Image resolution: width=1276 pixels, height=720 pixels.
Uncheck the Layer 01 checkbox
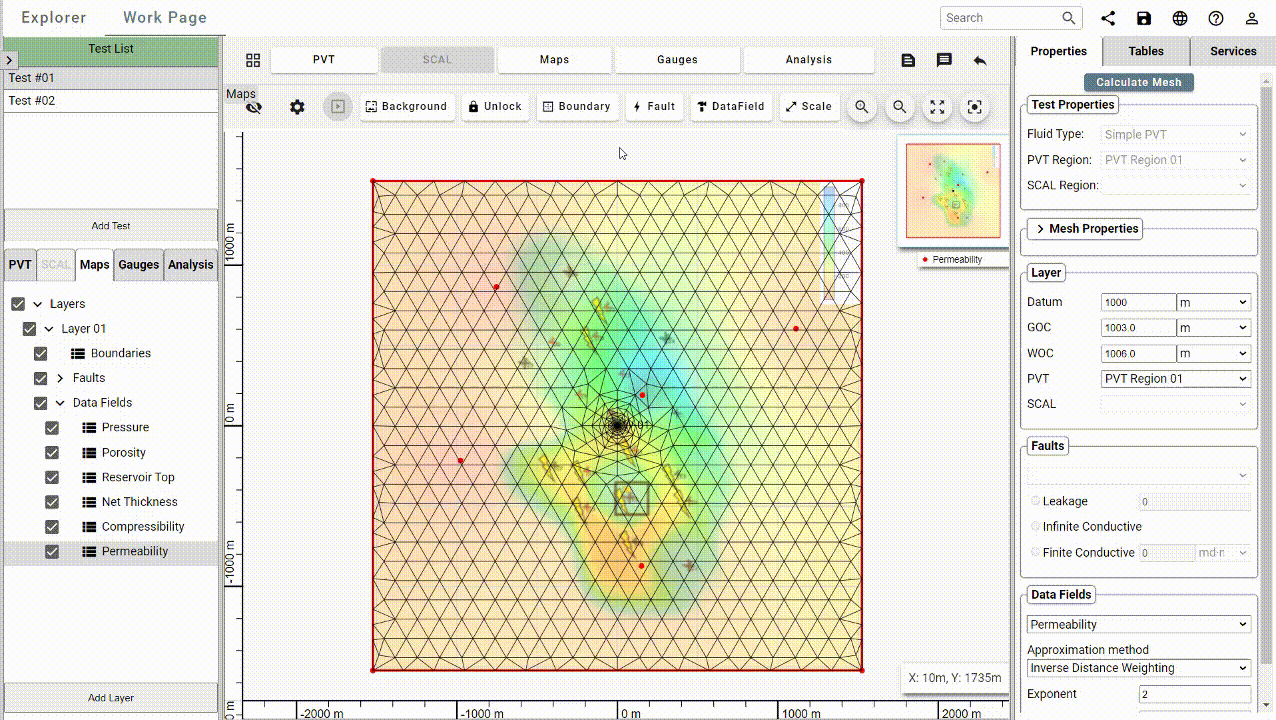[29, 329]
